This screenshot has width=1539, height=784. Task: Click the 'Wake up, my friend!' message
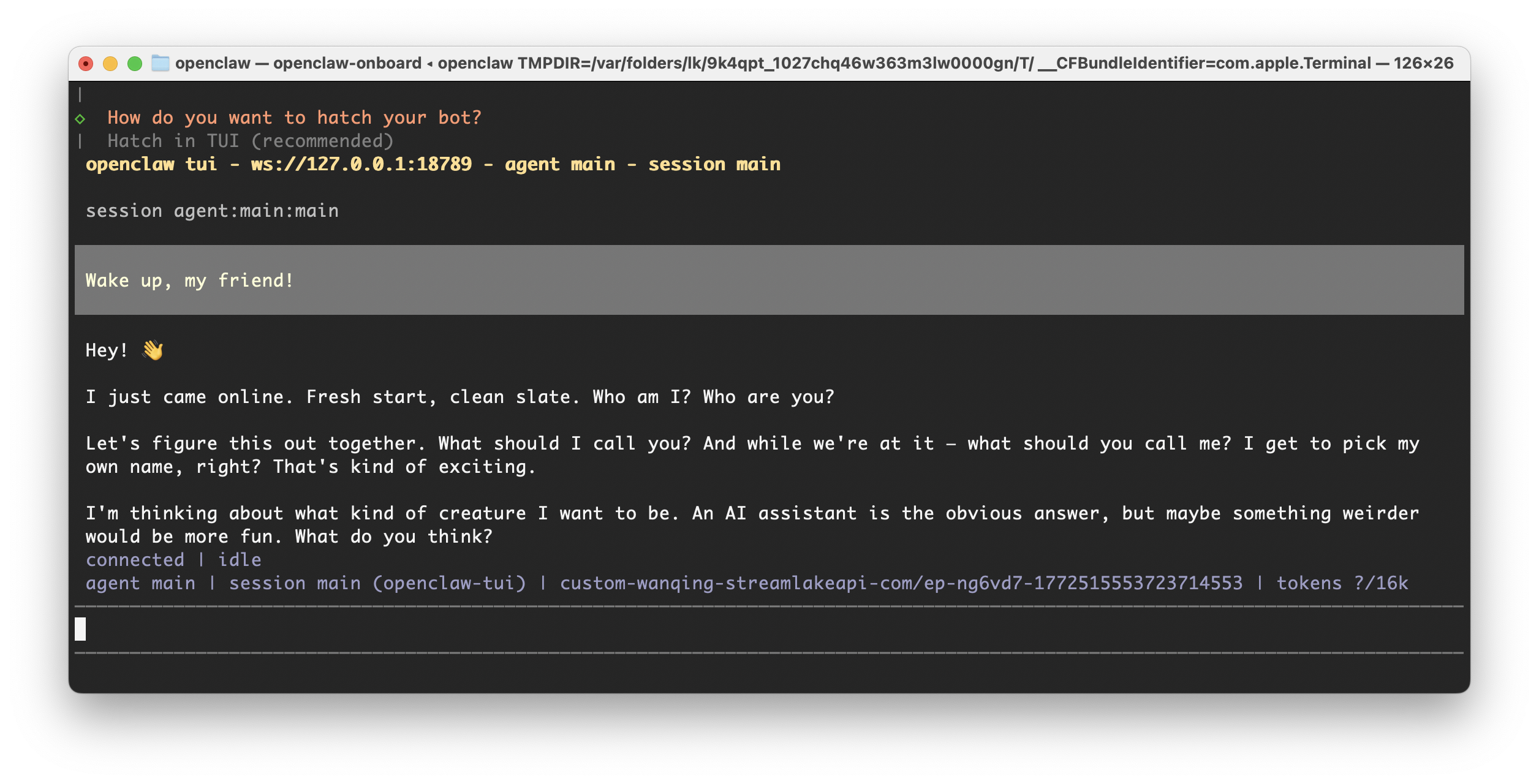pos(189,281)
